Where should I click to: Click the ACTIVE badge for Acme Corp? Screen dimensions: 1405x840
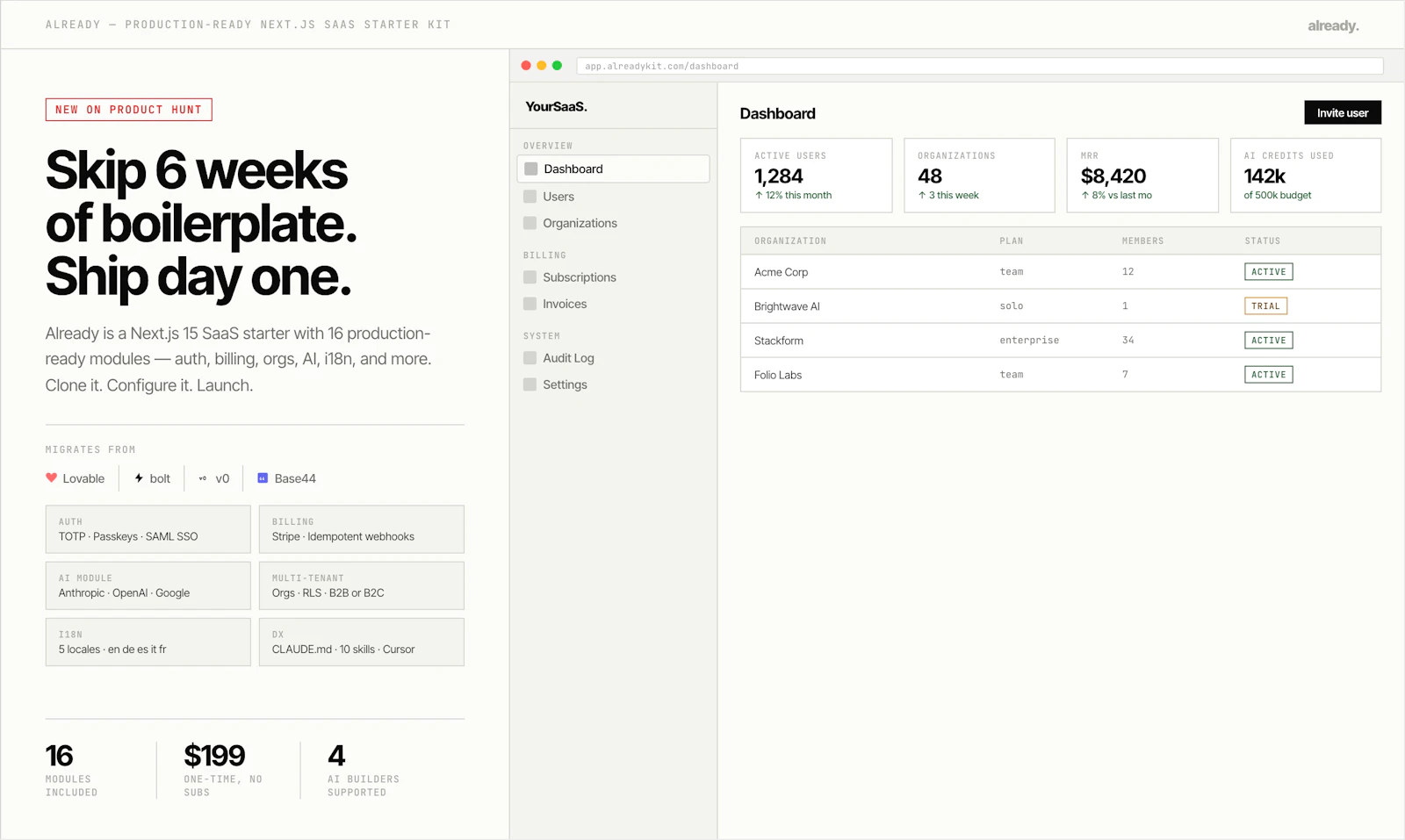point(1269,272)
